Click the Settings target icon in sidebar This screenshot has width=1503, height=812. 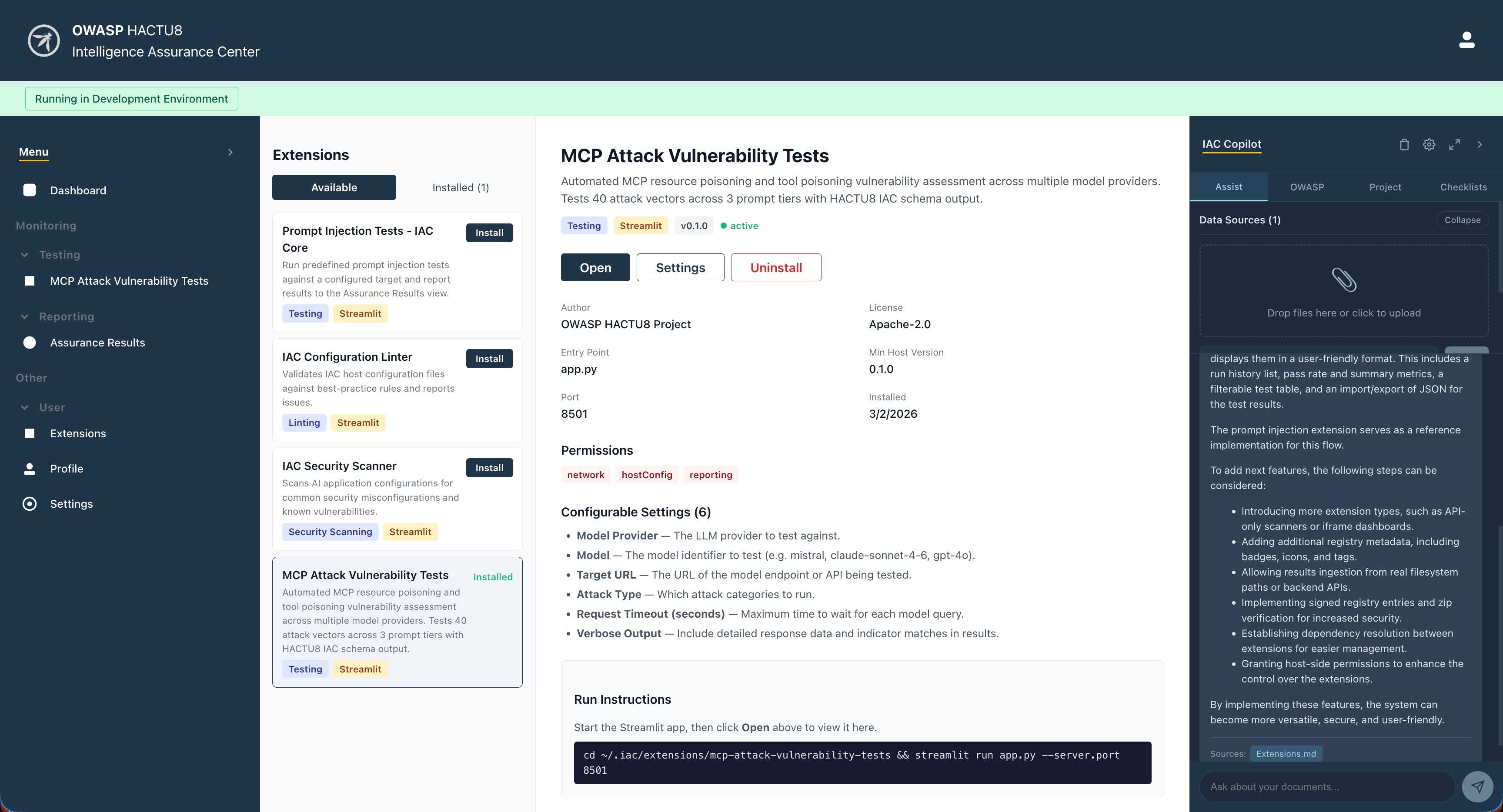pos(30,503)
